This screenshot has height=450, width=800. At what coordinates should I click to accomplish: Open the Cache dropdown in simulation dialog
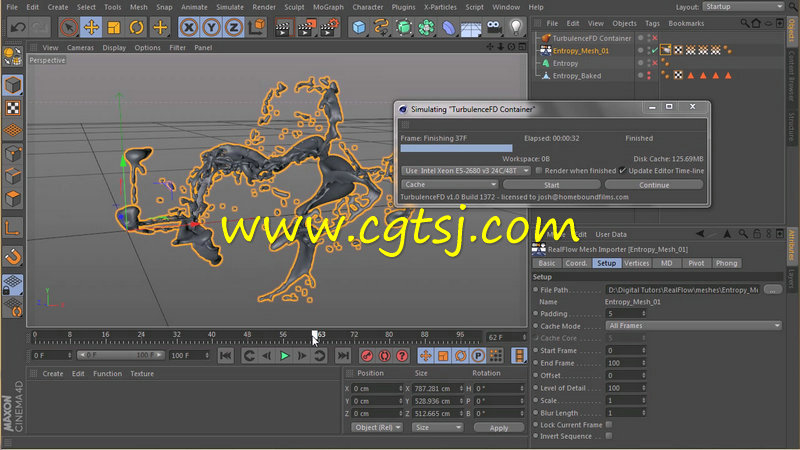coord(449,184)
